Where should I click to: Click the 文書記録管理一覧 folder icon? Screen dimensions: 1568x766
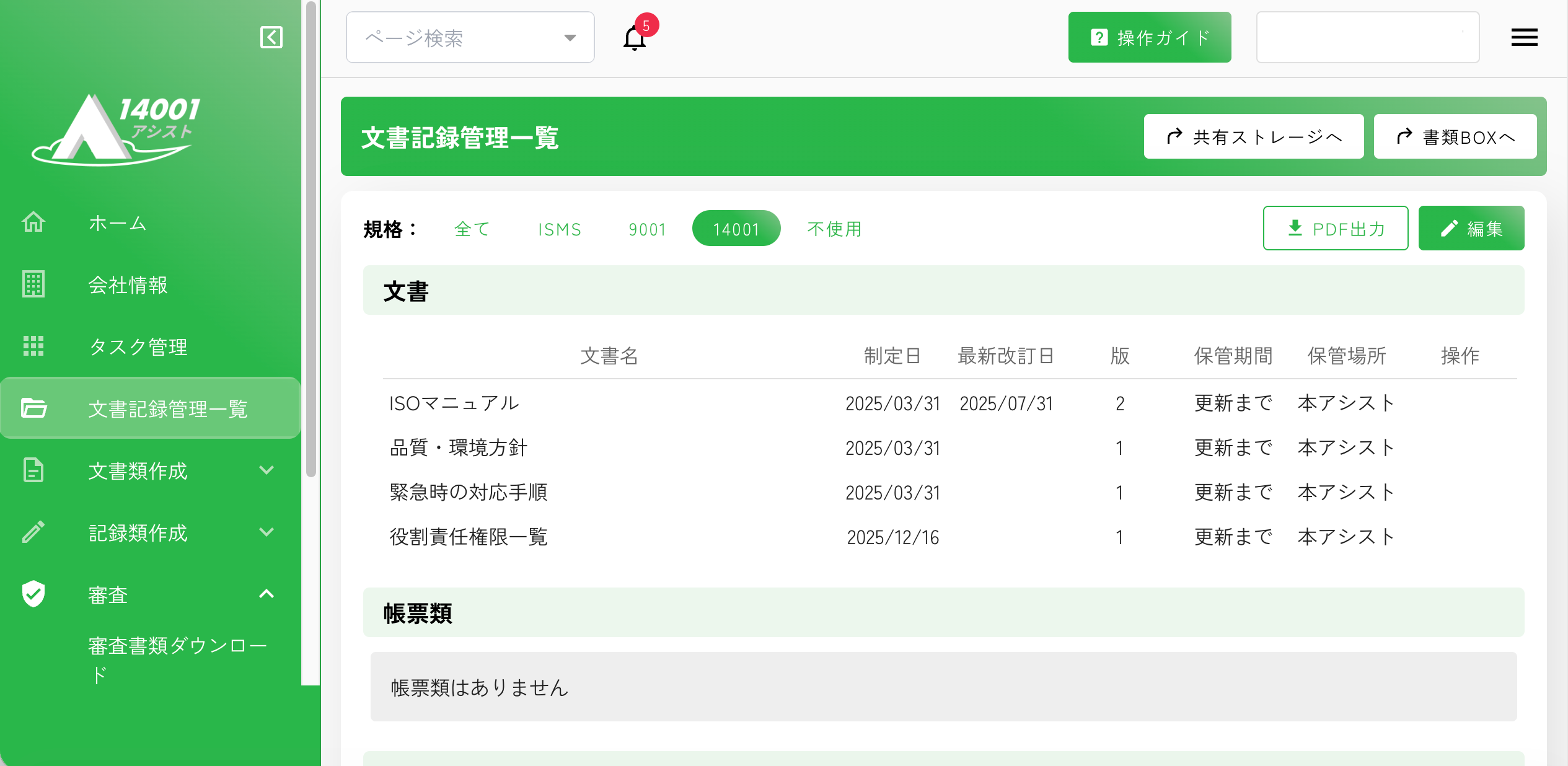coord(33,408)
